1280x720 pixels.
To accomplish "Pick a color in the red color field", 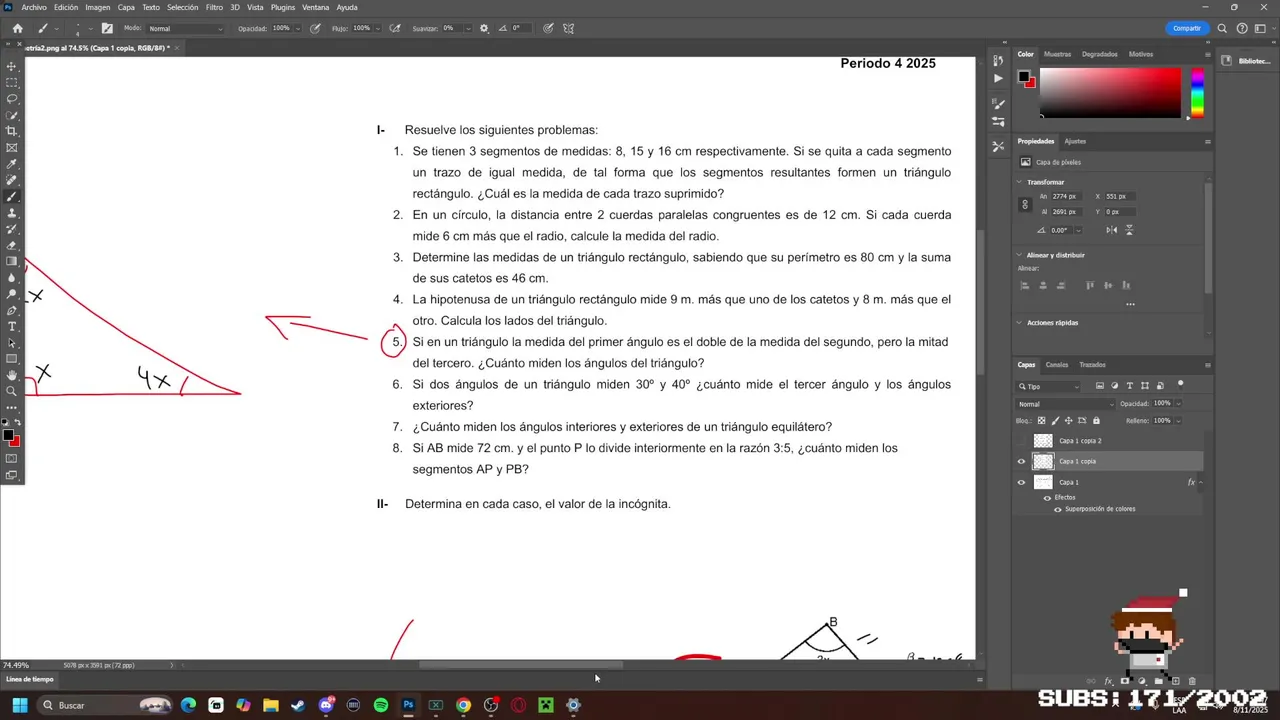I will pos(1110,93).
